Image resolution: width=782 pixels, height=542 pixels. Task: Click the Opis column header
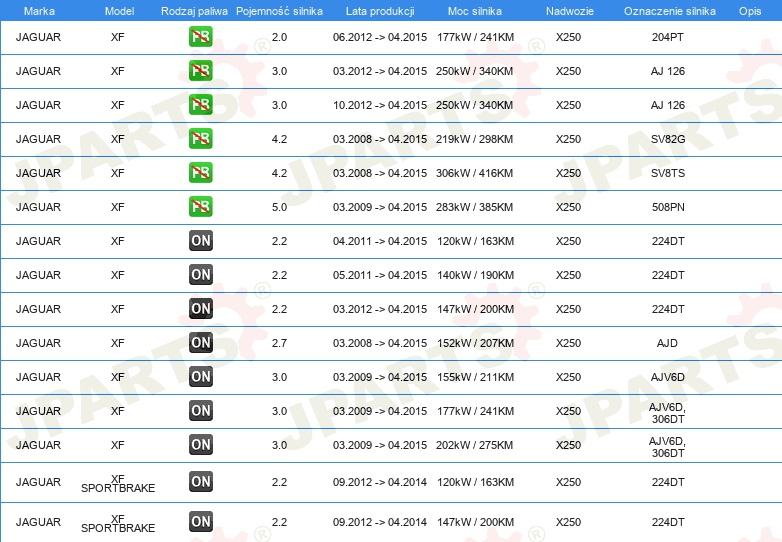pos(750,11)
